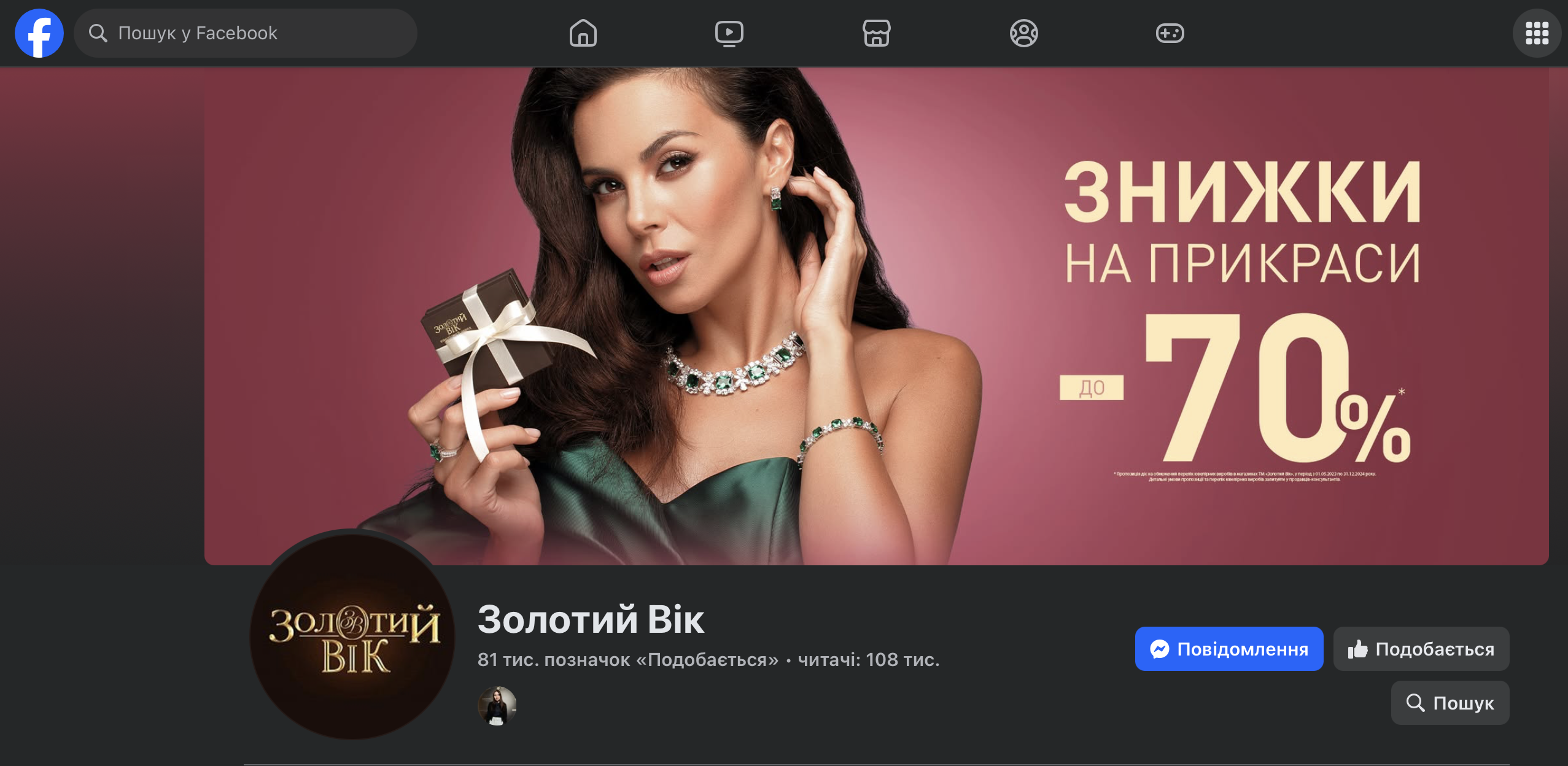The height and width of the screenshot is (766, 1568).
Task: Open the Home feed icon
Action: [x=583, y=33]
